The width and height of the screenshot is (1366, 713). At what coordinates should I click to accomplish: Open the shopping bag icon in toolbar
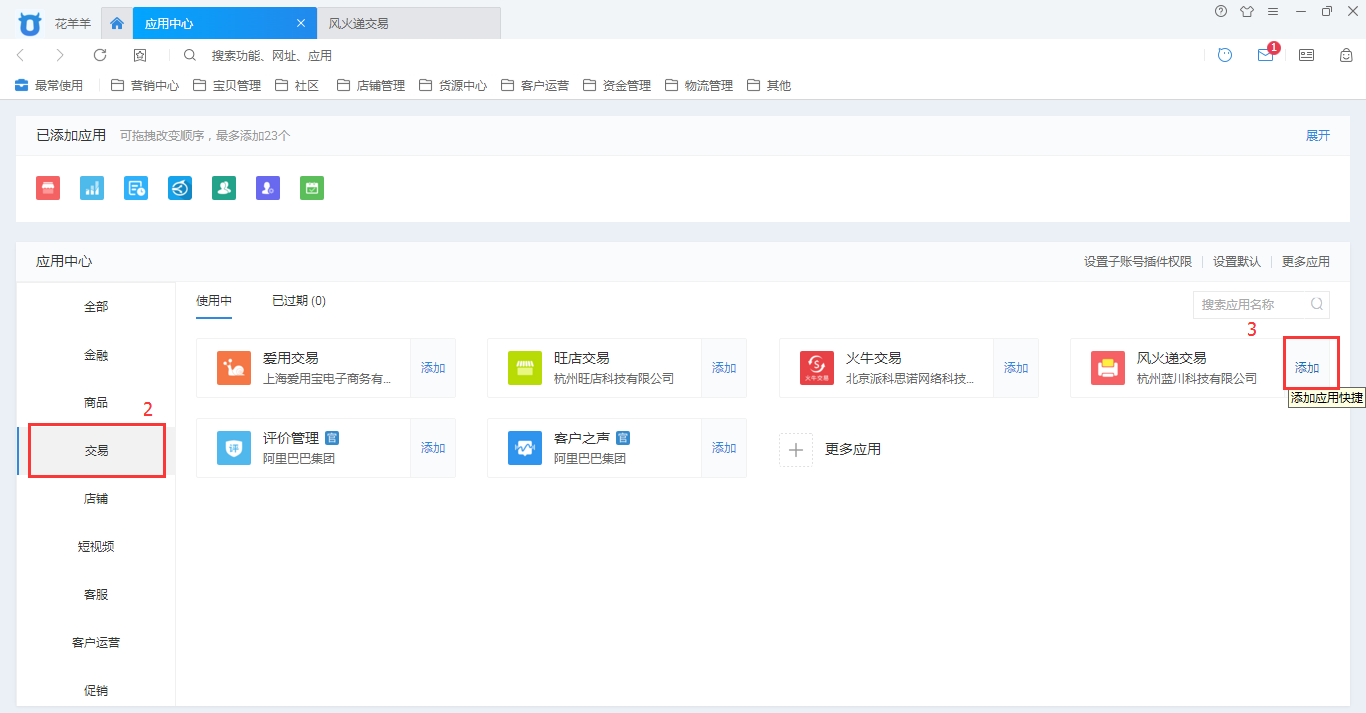point(1346,56)
